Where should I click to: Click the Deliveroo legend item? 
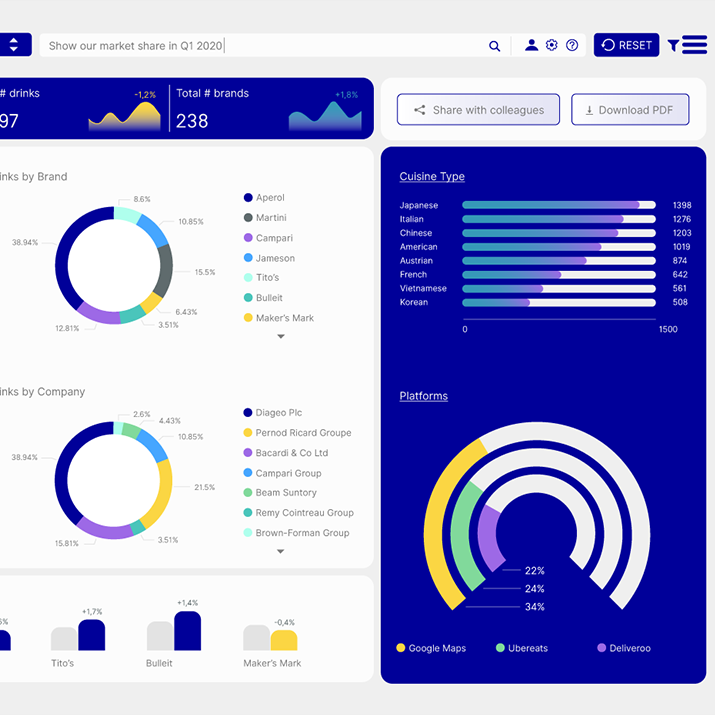coord(624,648)
